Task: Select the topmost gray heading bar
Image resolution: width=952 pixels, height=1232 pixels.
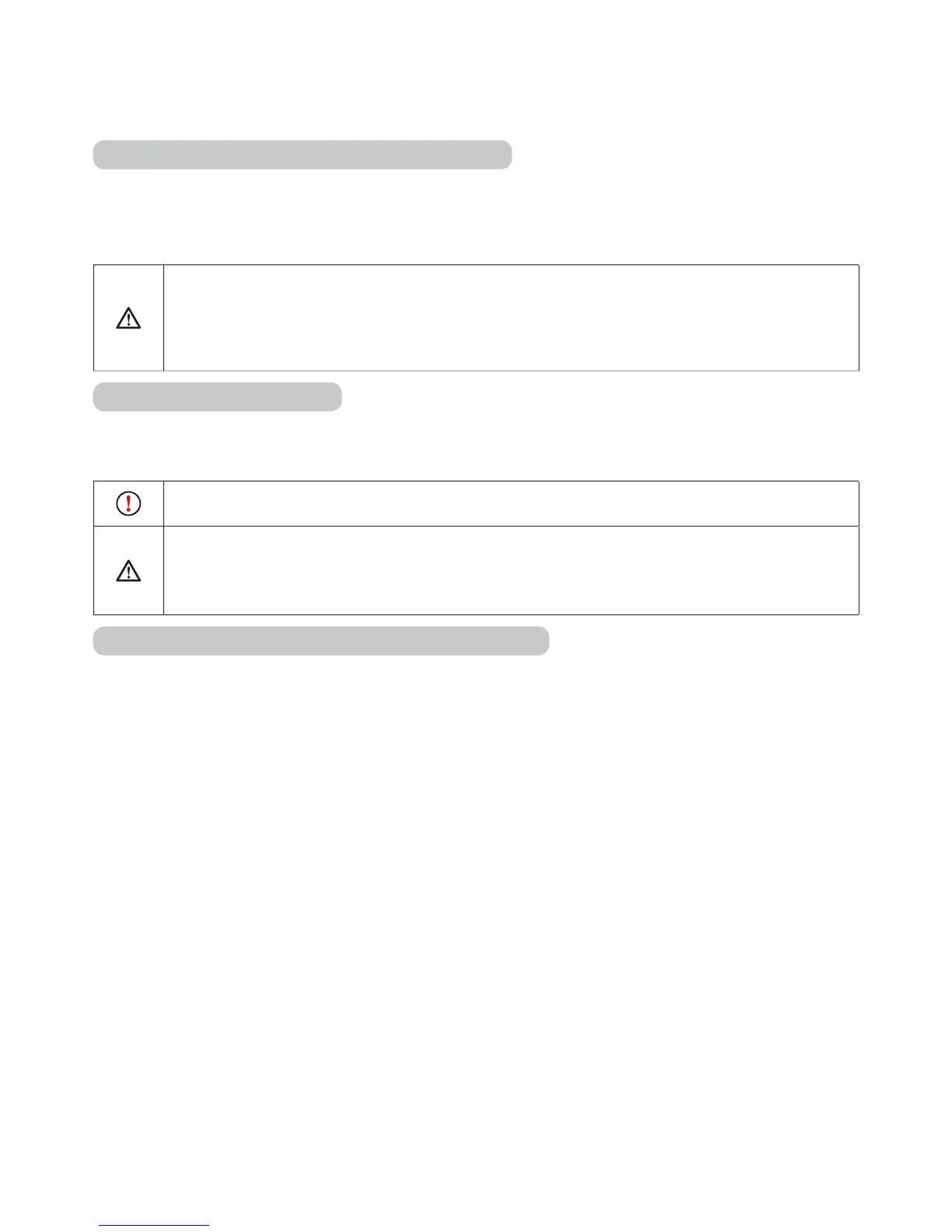Action: 302,155
